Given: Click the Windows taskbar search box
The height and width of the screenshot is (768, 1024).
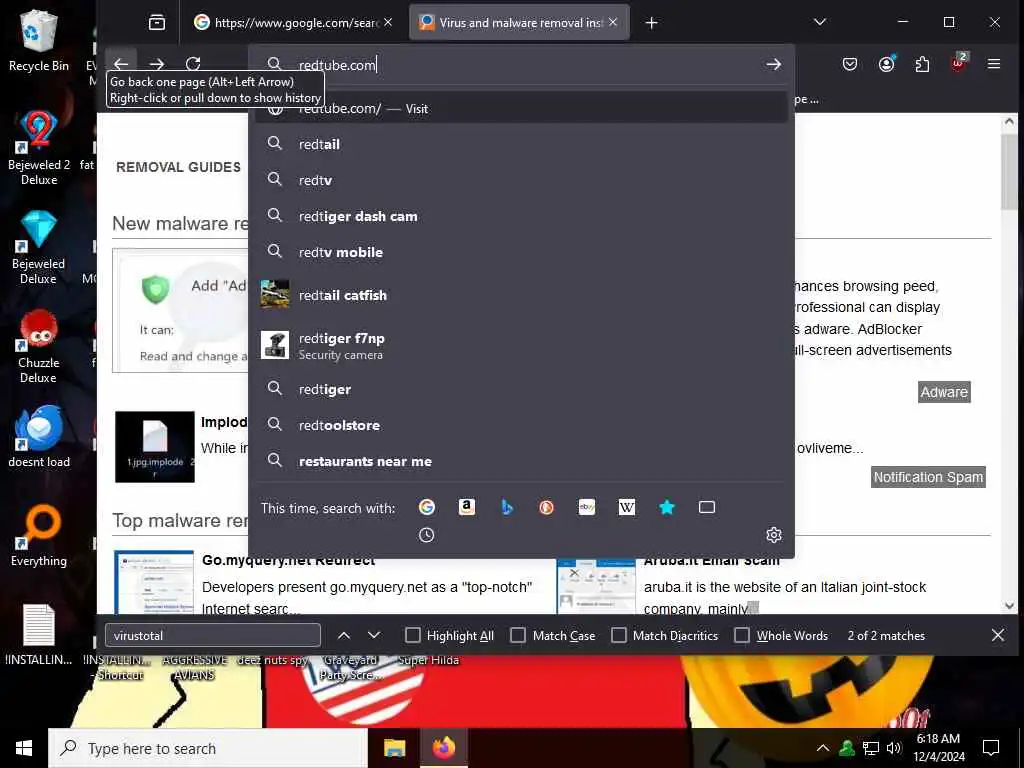Looking at the screenshot, I should 208,748.
